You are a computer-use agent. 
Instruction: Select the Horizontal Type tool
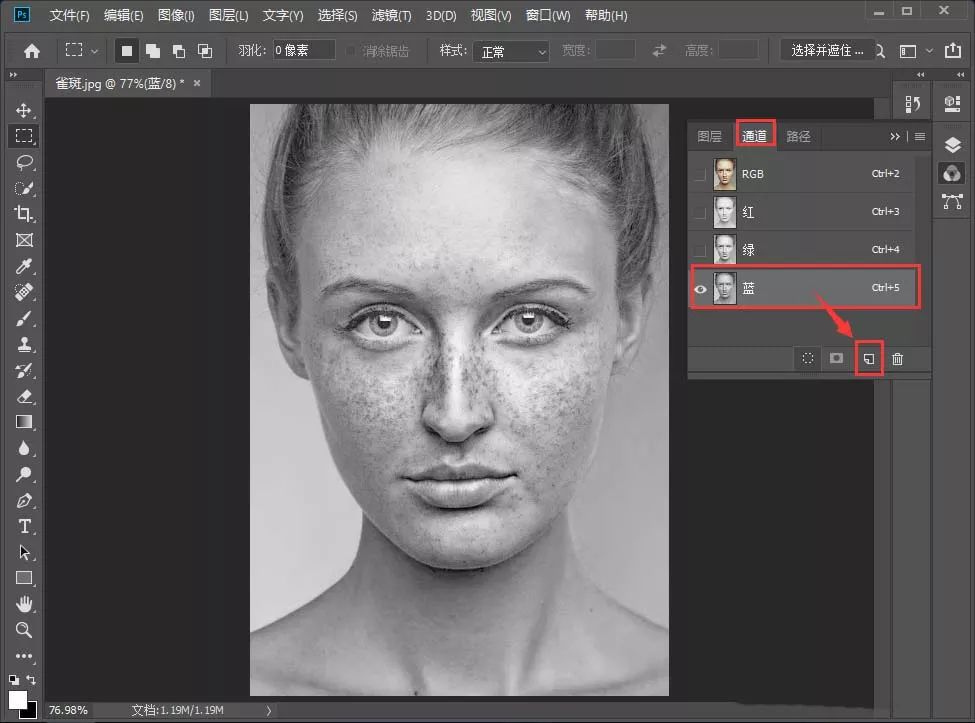(x=24, y=526)
